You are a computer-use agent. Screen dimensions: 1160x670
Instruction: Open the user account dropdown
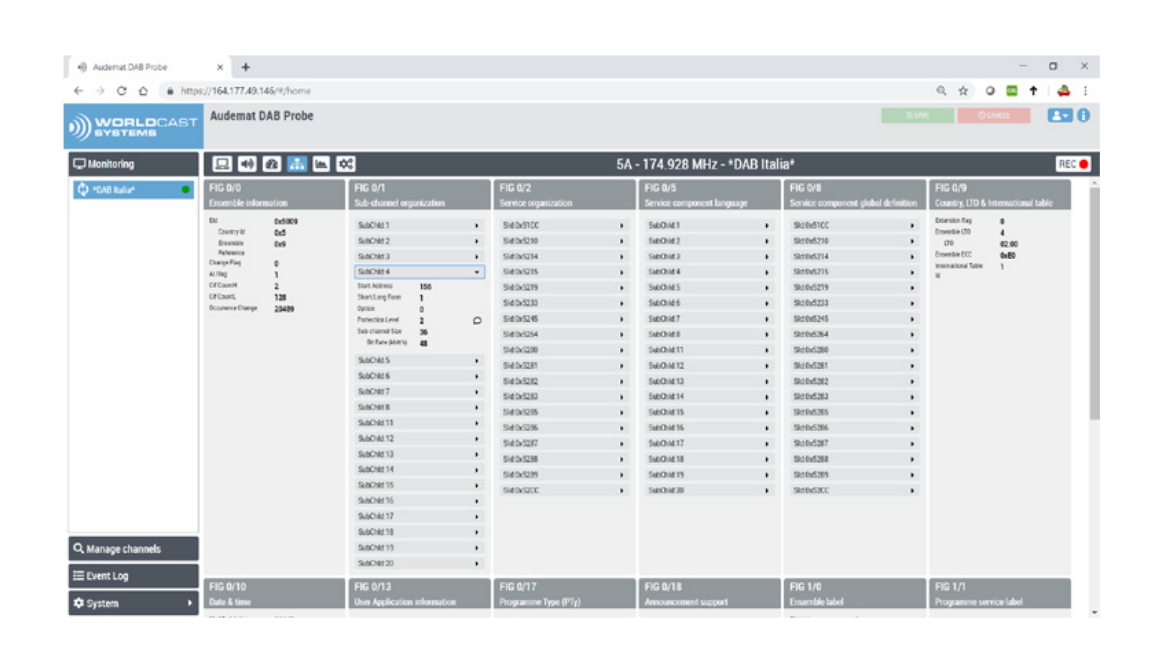[1058, 116]
